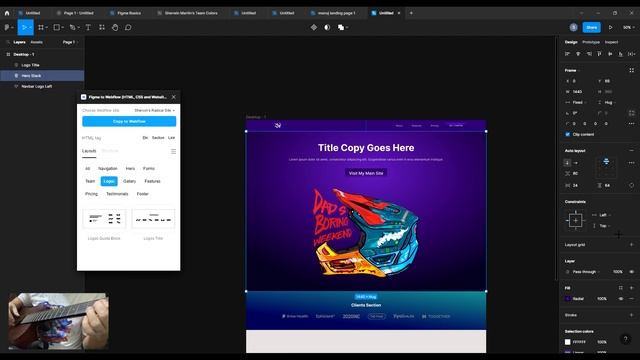Click the Align top icon
Image resolution: width=640 pixels, height=360 pixels.
coord(599,54)
